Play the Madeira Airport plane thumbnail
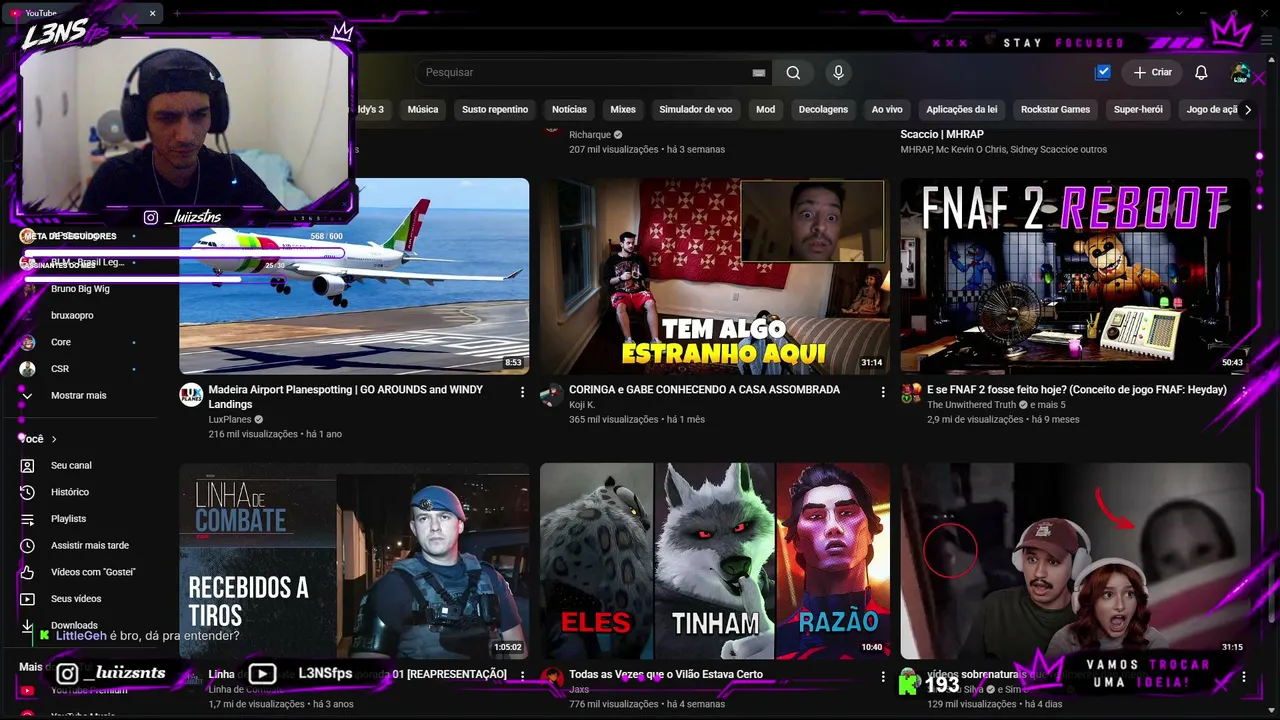The image size is (1280, 720). coord(354,276)
